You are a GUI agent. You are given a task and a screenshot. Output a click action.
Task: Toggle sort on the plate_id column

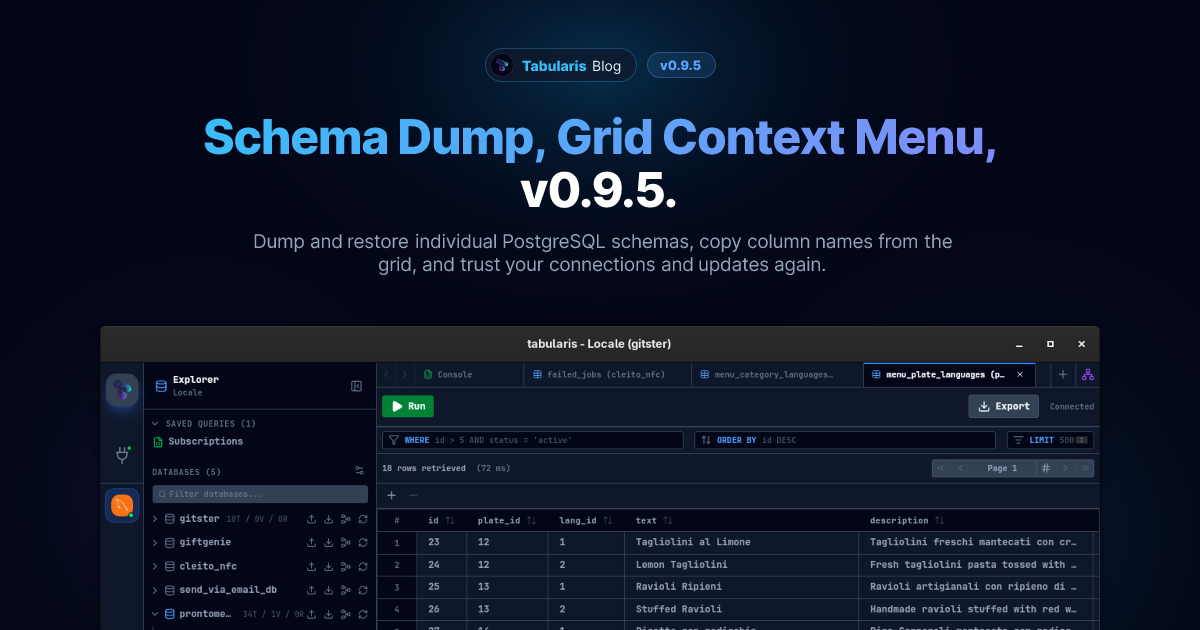pos(532,520)
